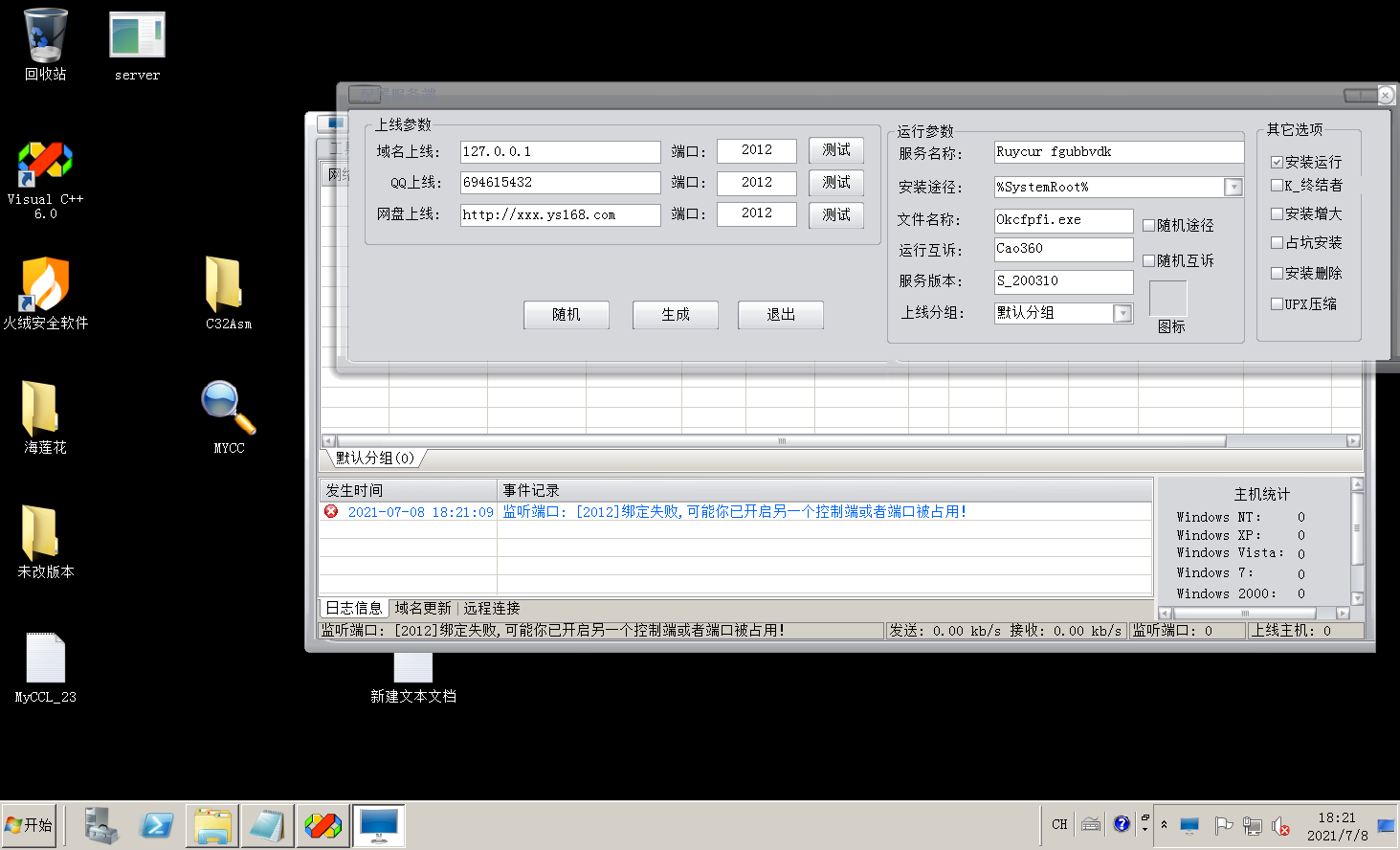Image resolution: width=1400 pixels, height=850 pixels.
Task: Expand the 上线分组 dropdown
Action: tap(1122, 313)
